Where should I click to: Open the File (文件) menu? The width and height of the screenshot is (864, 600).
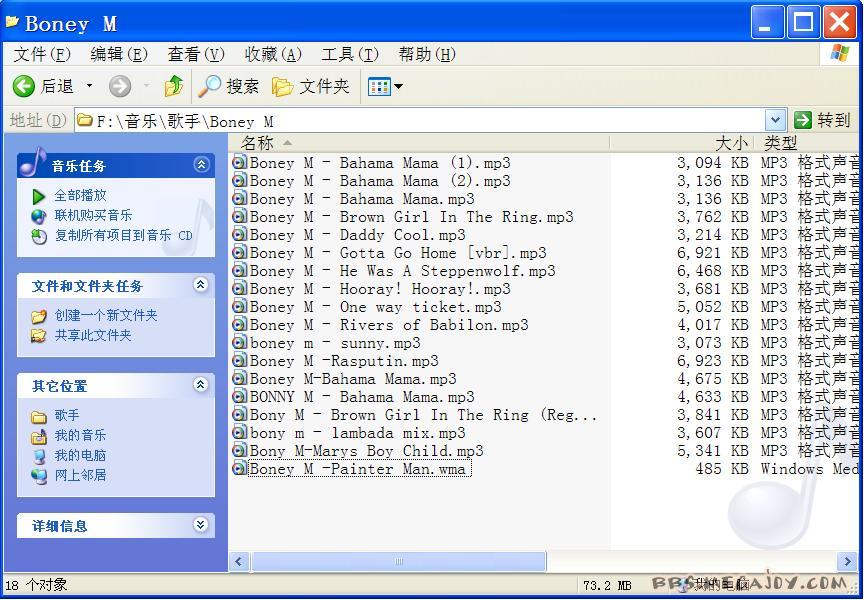tap(42, 55)
